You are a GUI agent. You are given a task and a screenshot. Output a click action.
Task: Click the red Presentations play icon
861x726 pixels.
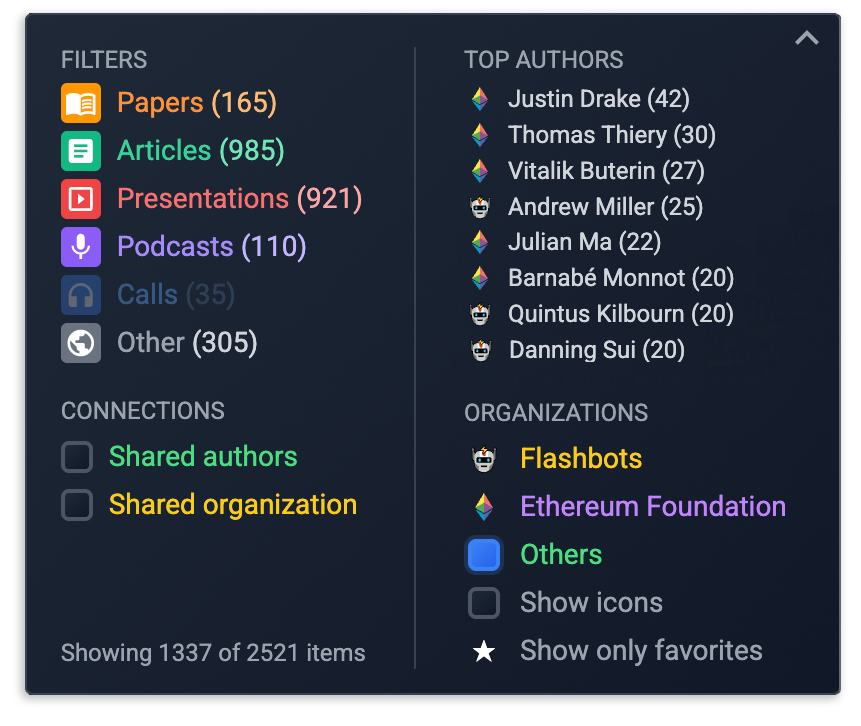click(81, 199)
